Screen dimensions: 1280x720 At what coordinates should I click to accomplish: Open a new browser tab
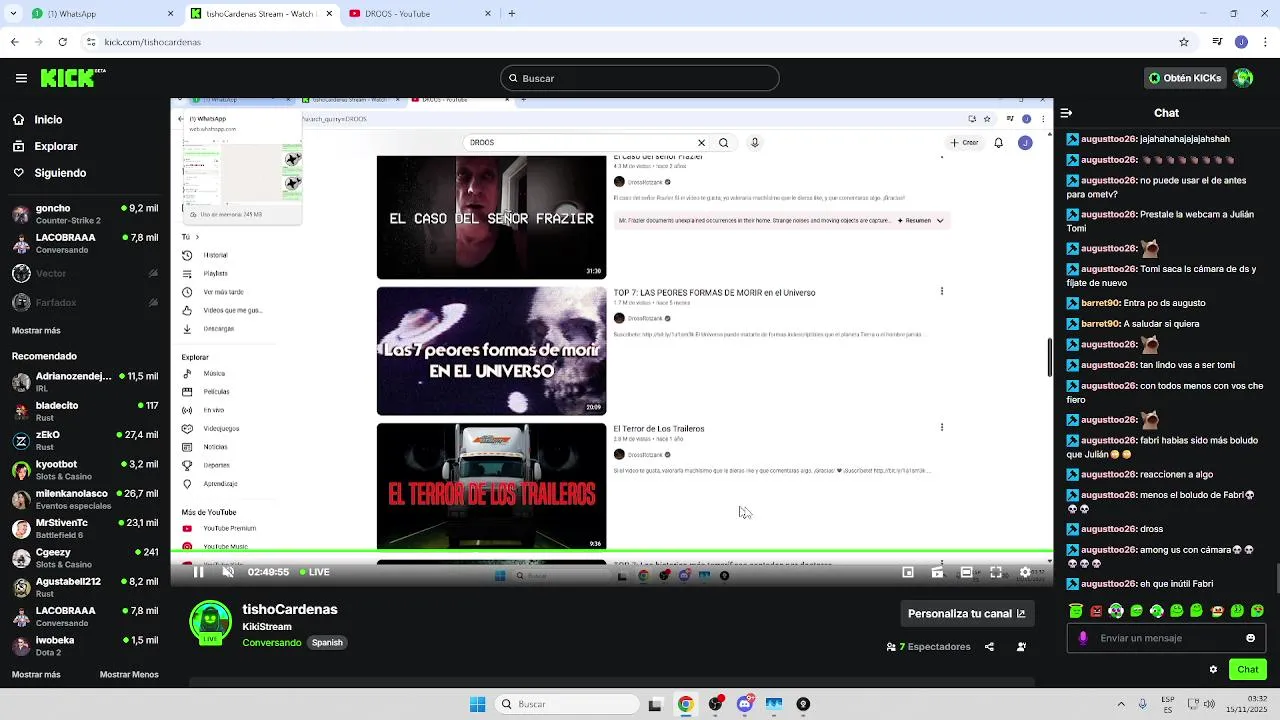tap(512, 14)
